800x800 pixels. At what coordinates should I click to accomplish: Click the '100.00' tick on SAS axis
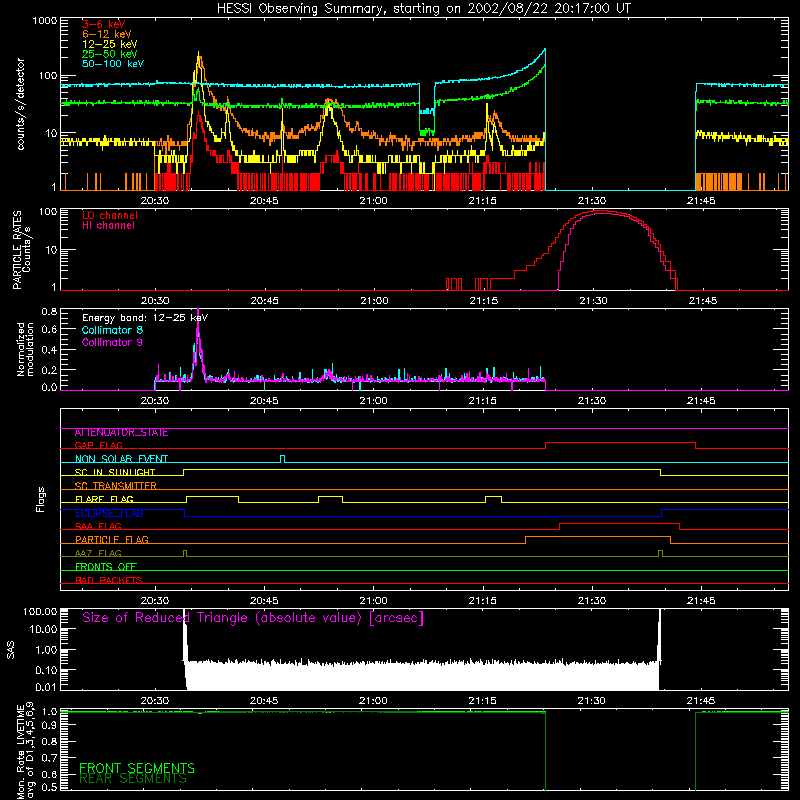click(40, 612)
